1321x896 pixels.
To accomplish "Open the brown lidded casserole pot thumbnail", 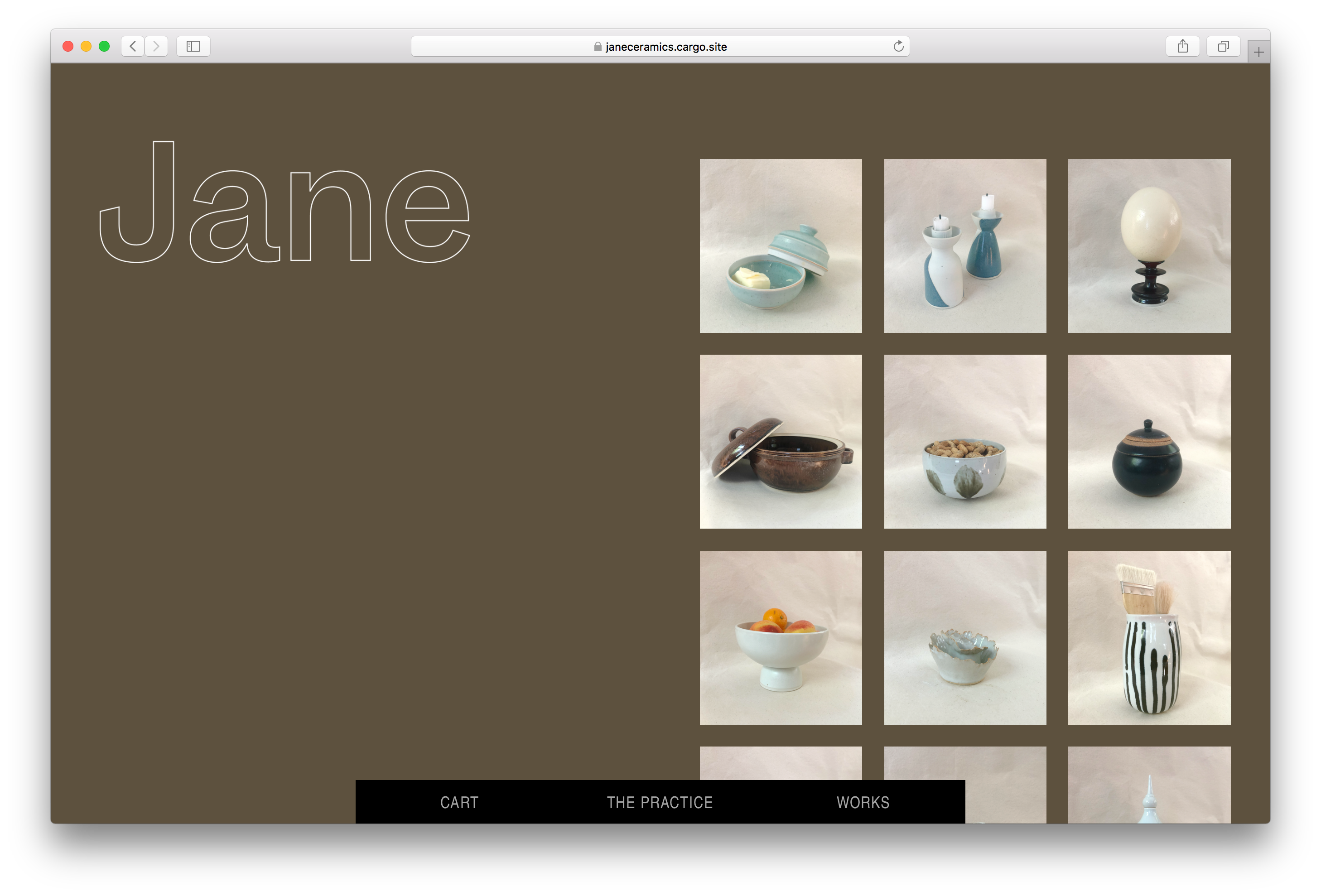I will point(781,441).
